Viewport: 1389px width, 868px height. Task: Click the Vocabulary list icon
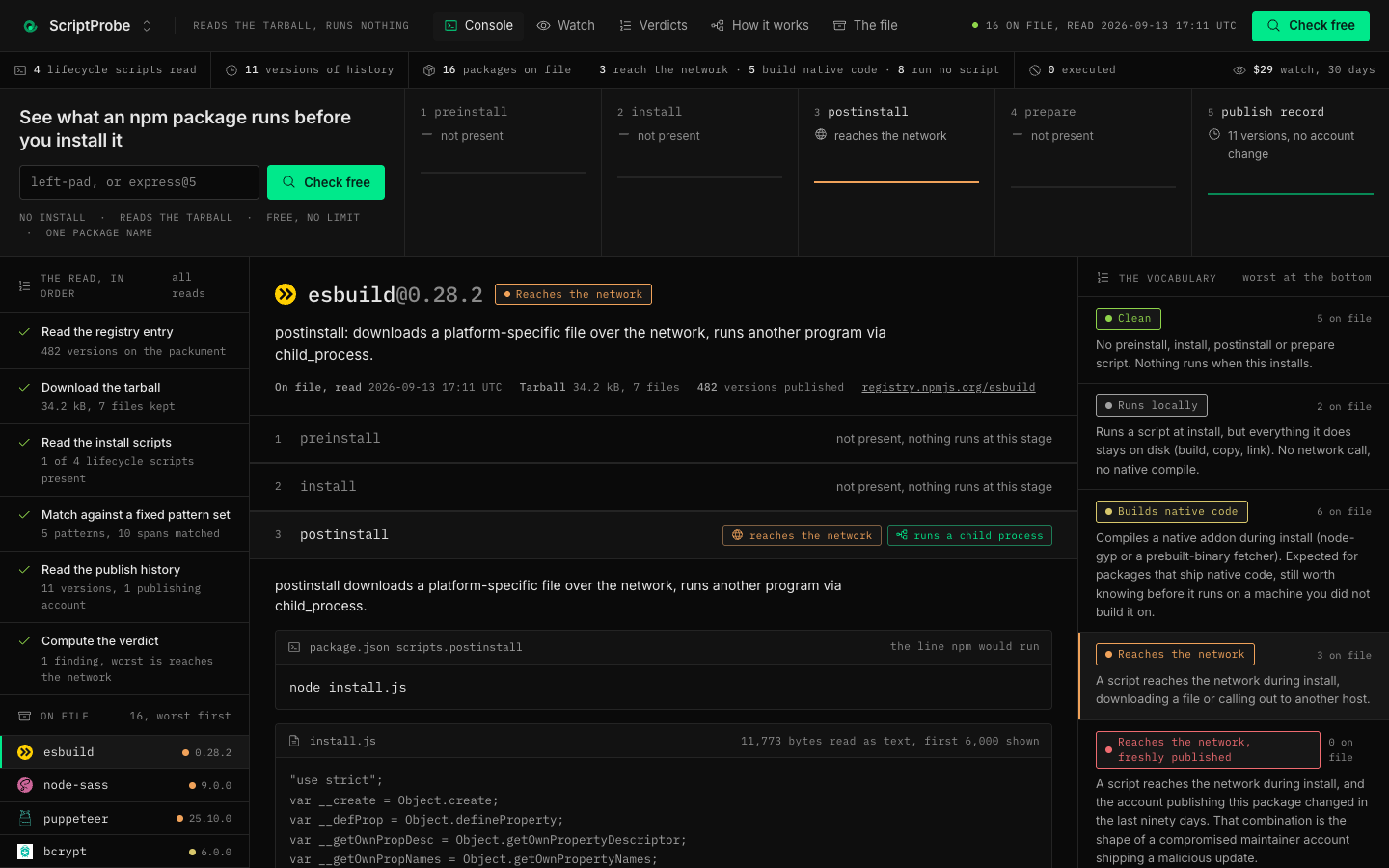[1103, 278]
